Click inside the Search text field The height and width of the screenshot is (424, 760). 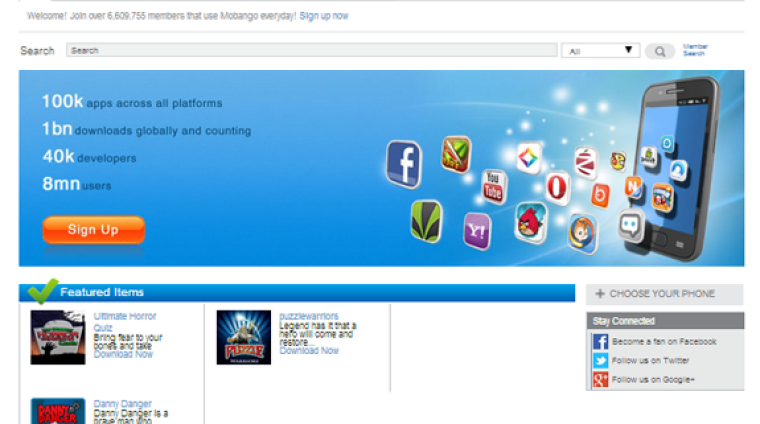tap(311, 50)
